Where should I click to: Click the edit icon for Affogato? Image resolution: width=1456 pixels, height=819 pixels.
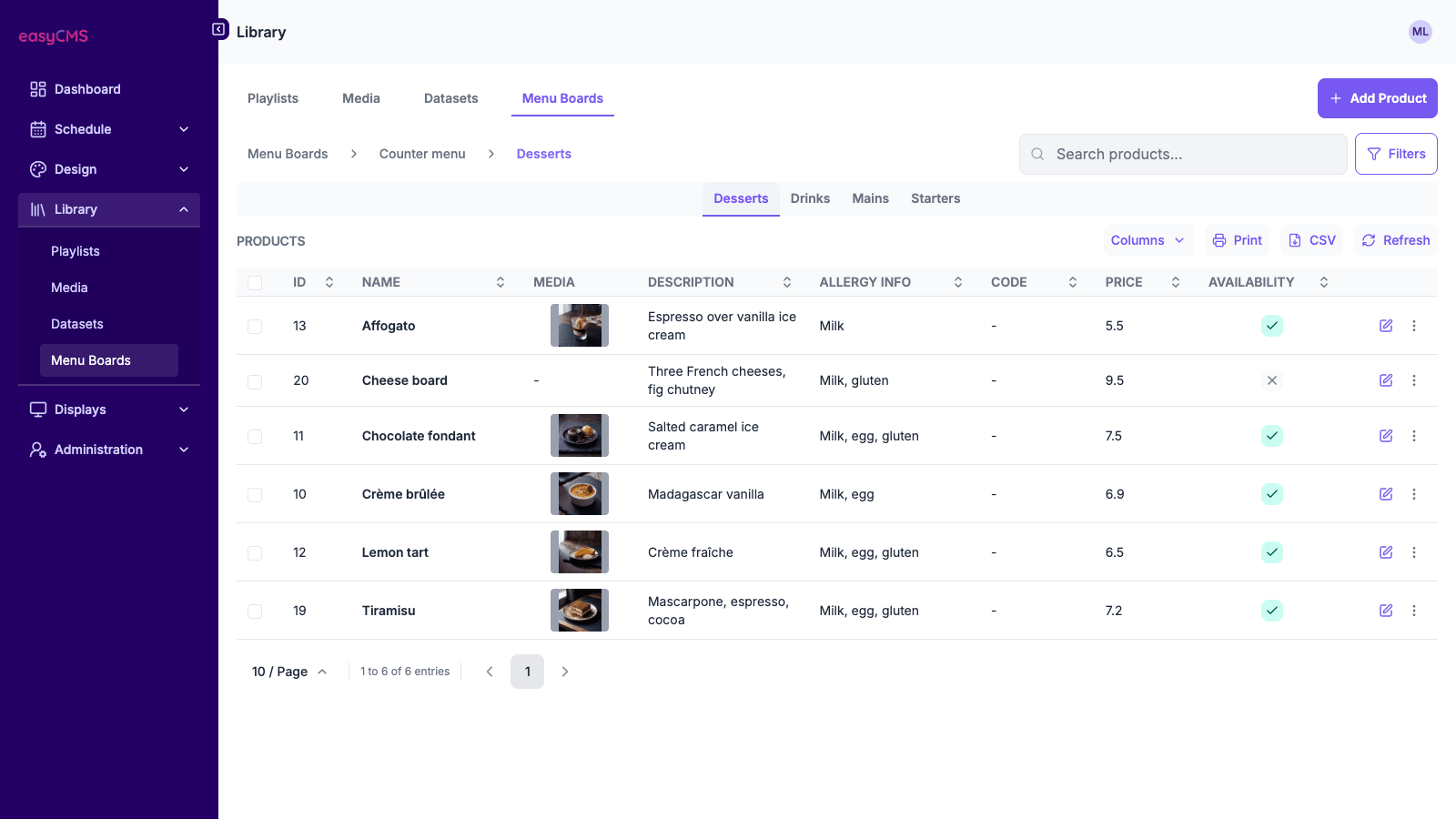[x=1386, y=326]
